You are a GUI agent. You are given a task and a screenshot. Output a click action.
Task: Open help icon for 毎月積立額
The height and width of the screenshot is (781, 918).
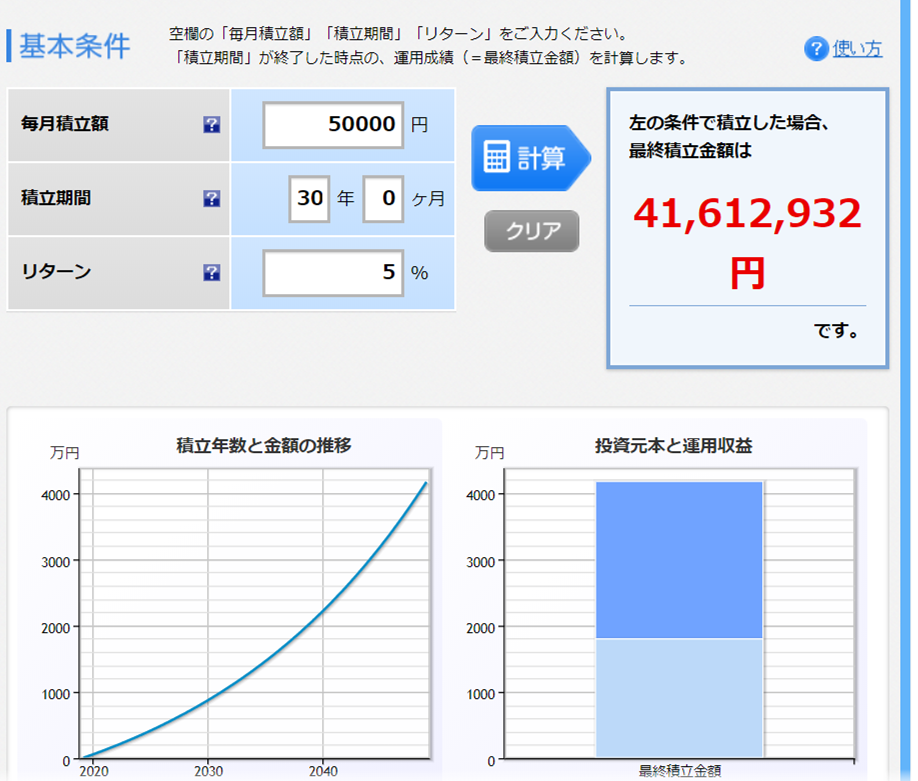(211, 124)
